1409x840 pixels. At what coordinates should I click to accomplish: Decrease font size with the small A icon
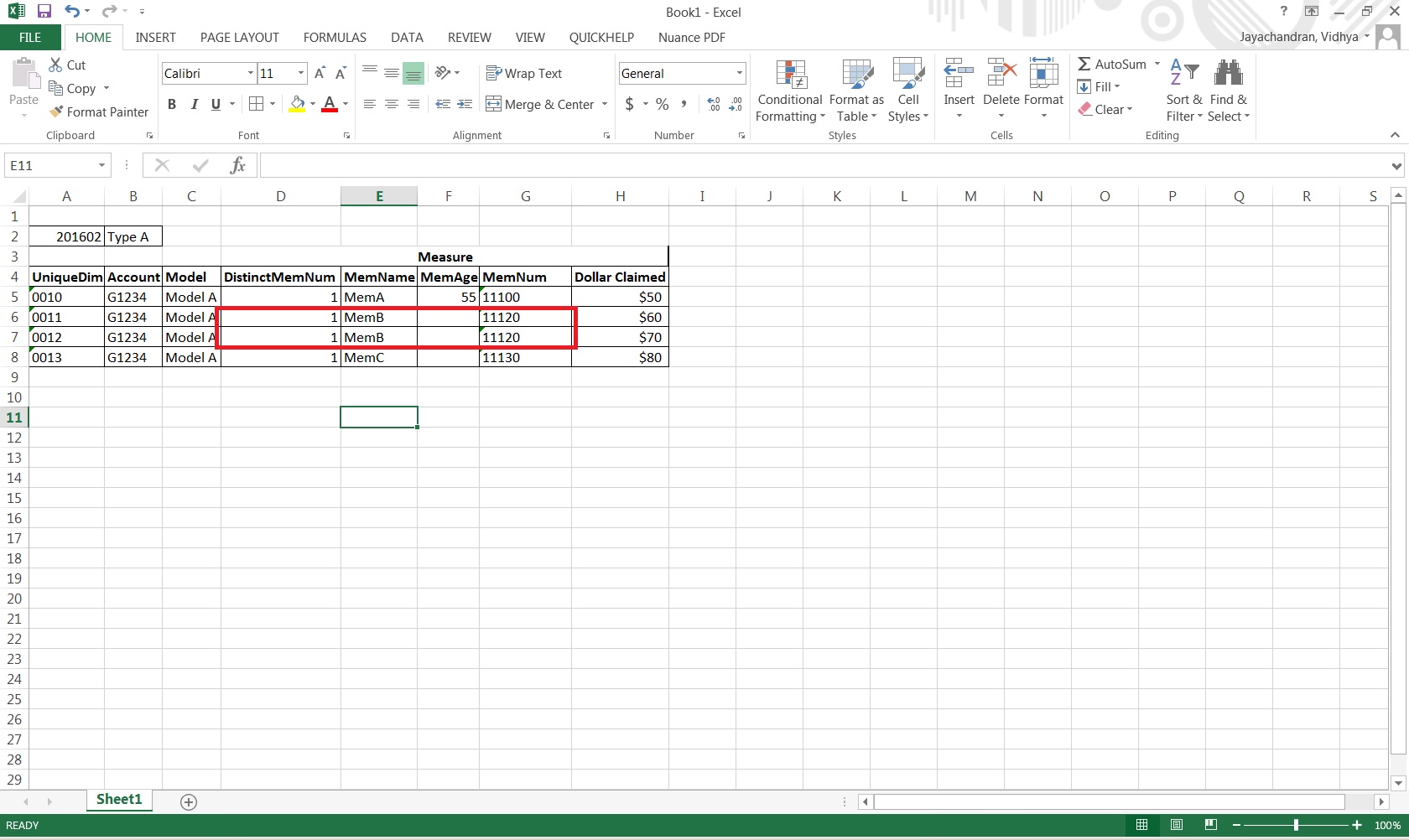point(341,74)
